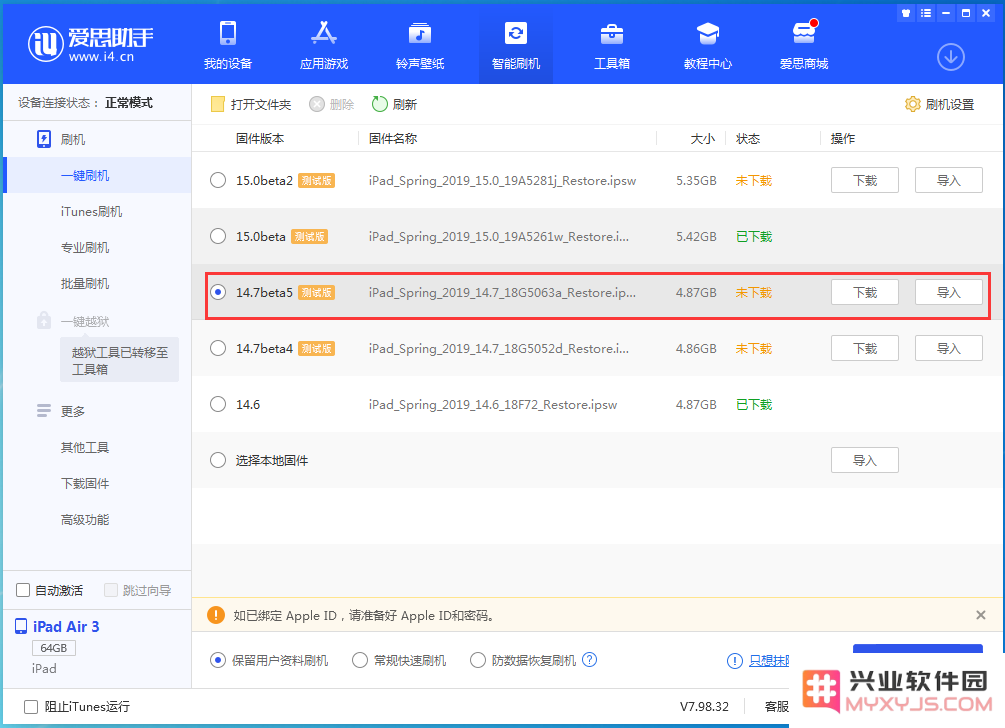Open the 爱思商城 store icon
Screen dimensions: 1005x728
point(804,33)
